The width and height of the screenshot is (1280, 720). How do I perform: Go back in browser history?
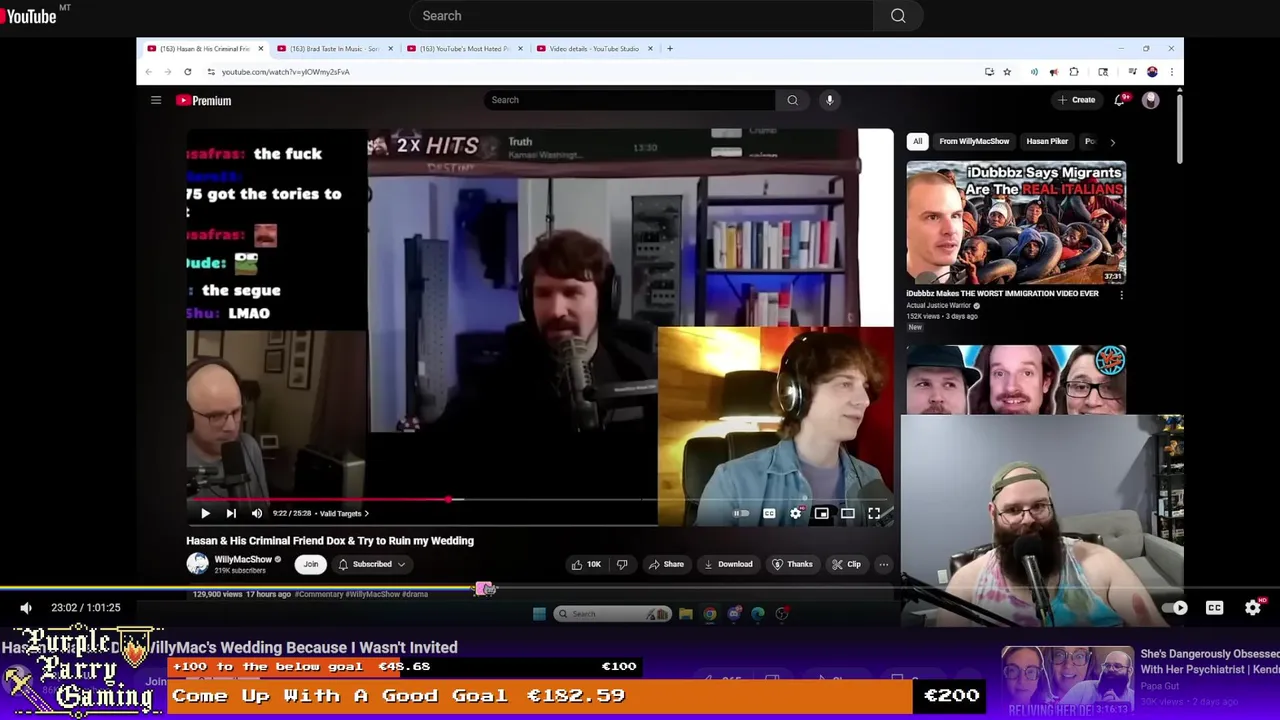148,72
